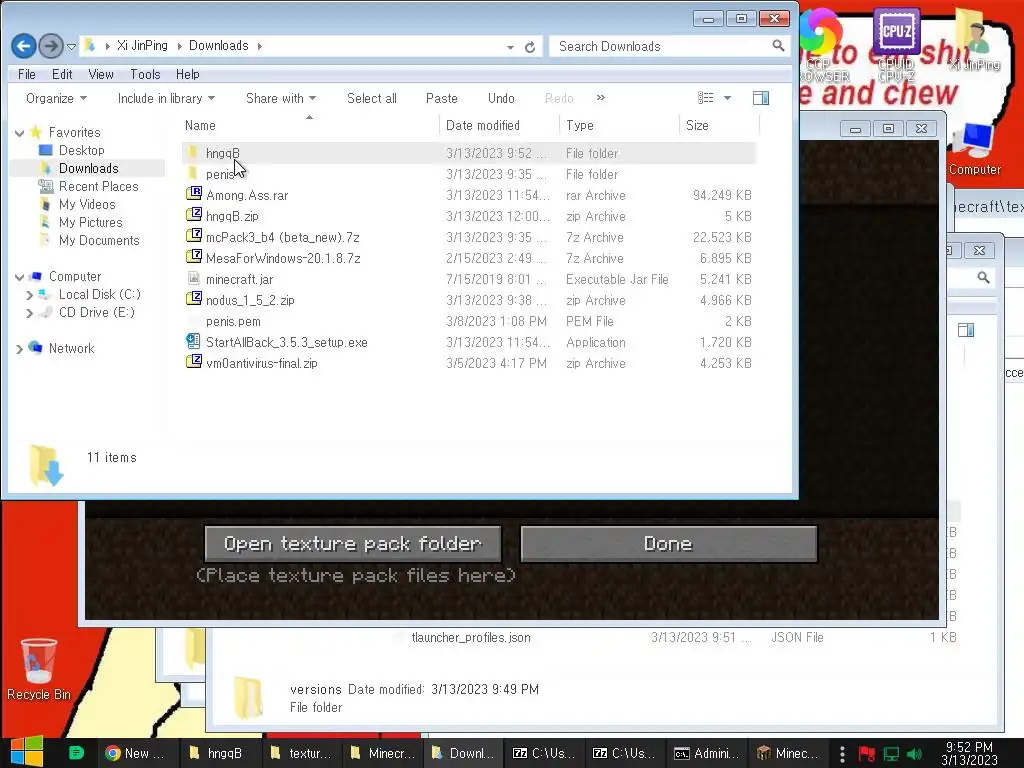
Task: Select My Documents in the sidebar
Action: pos(99,240)
